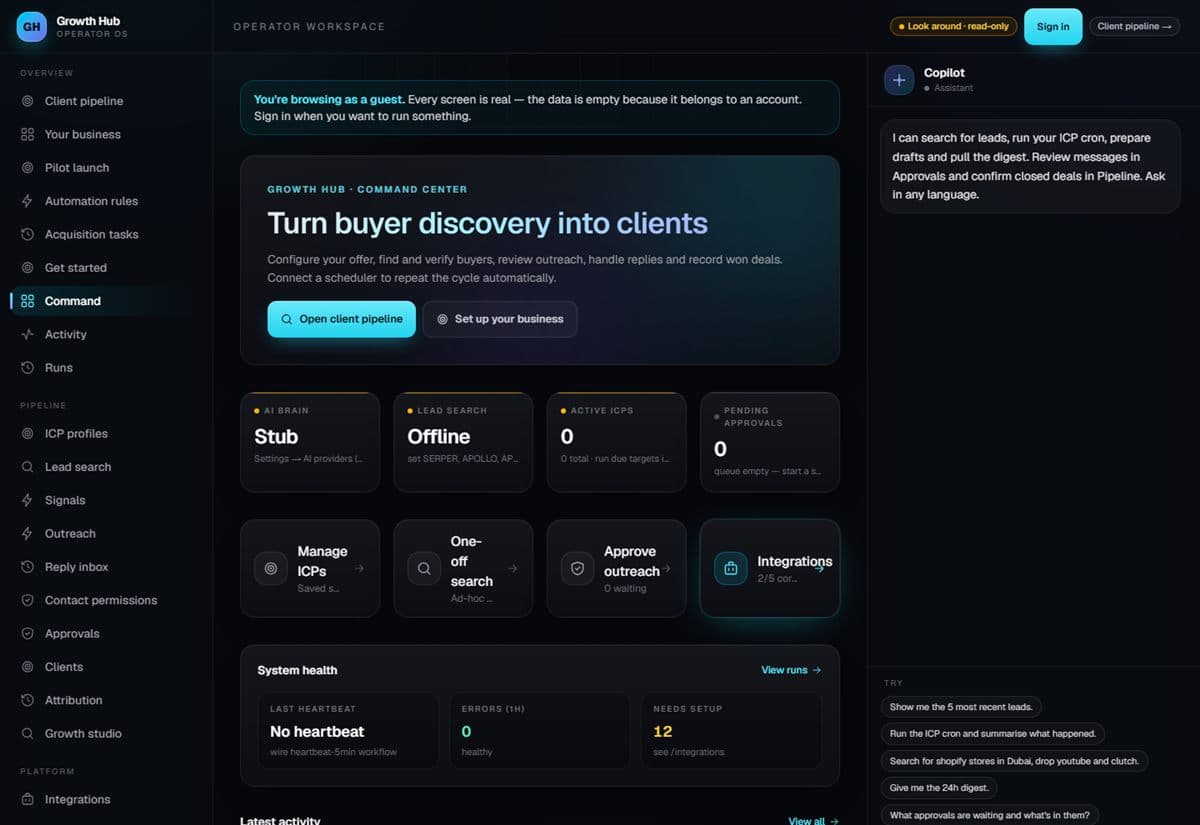Click the Contact permissions shield icon

(x=28, y=600)
